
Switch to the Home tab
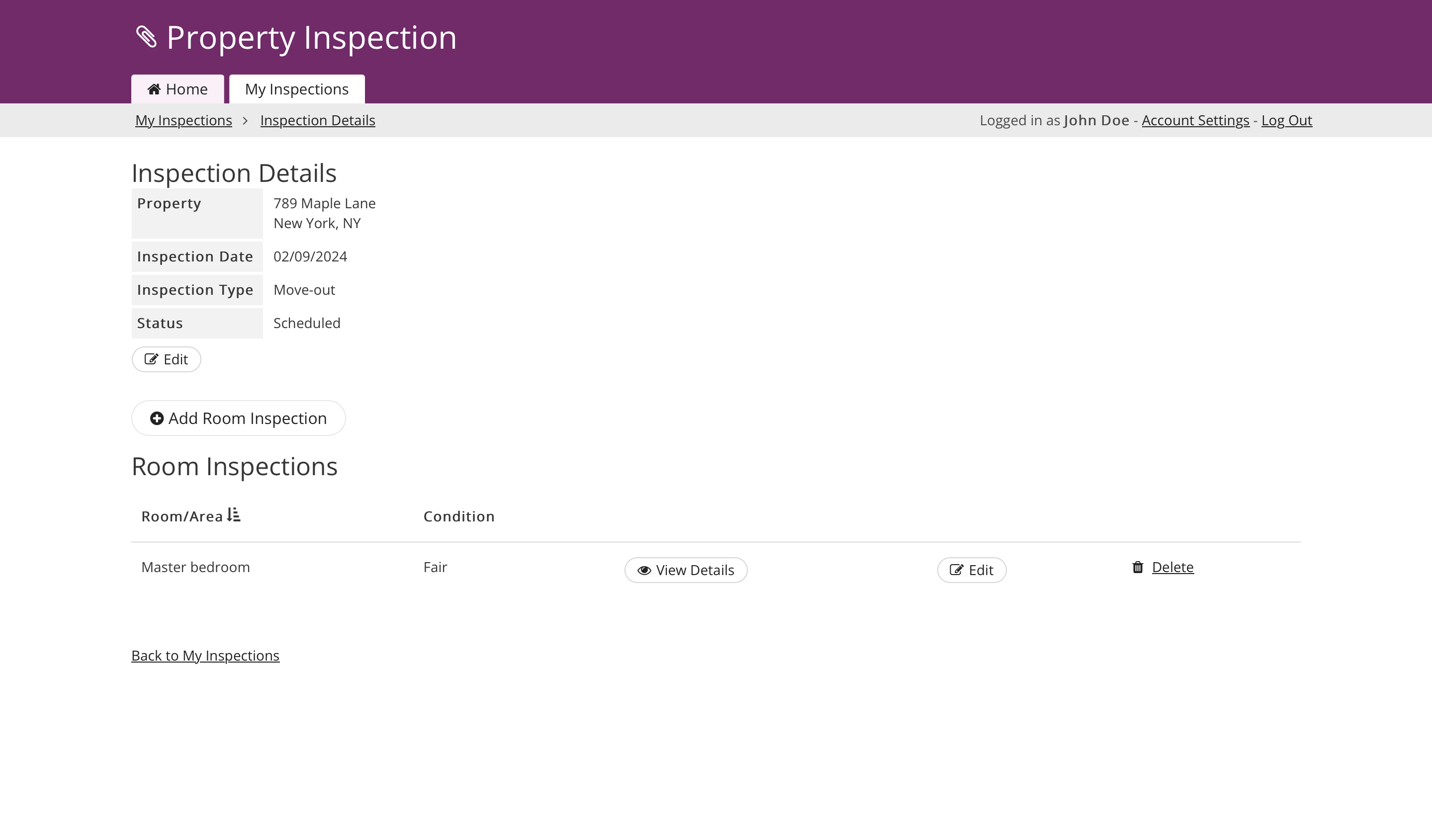click(x=178, y=90)
